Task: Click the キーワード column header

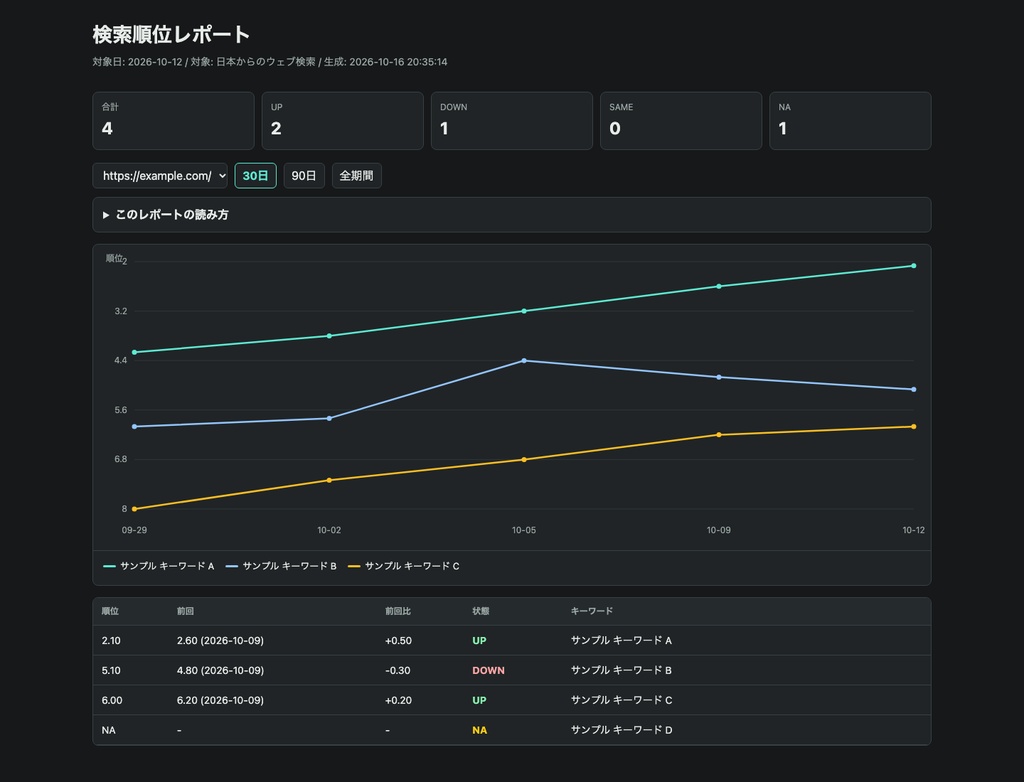Action: tap(592, 611)
